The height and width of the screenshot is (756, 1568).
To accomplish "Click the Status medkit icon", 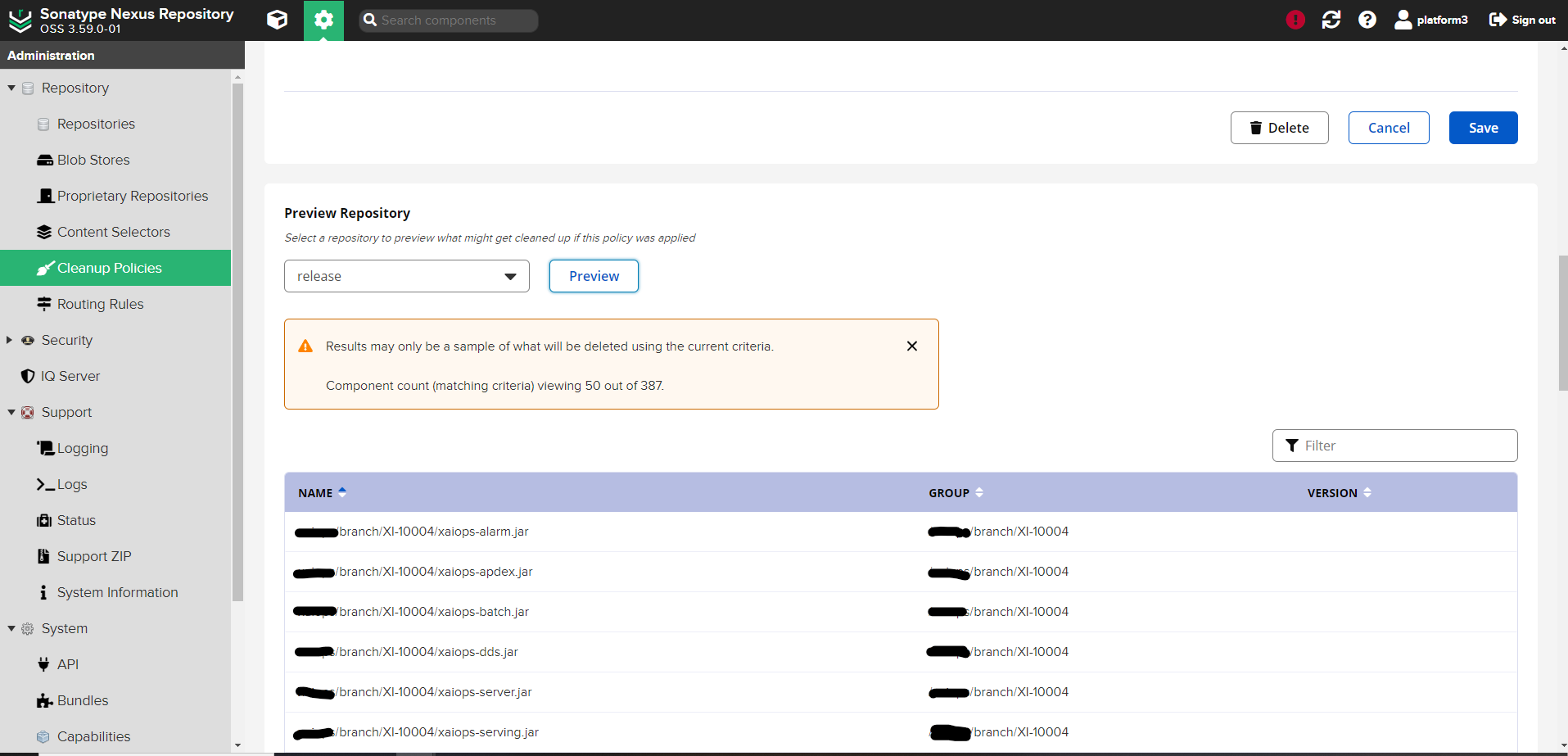I will tap(44, 520).
